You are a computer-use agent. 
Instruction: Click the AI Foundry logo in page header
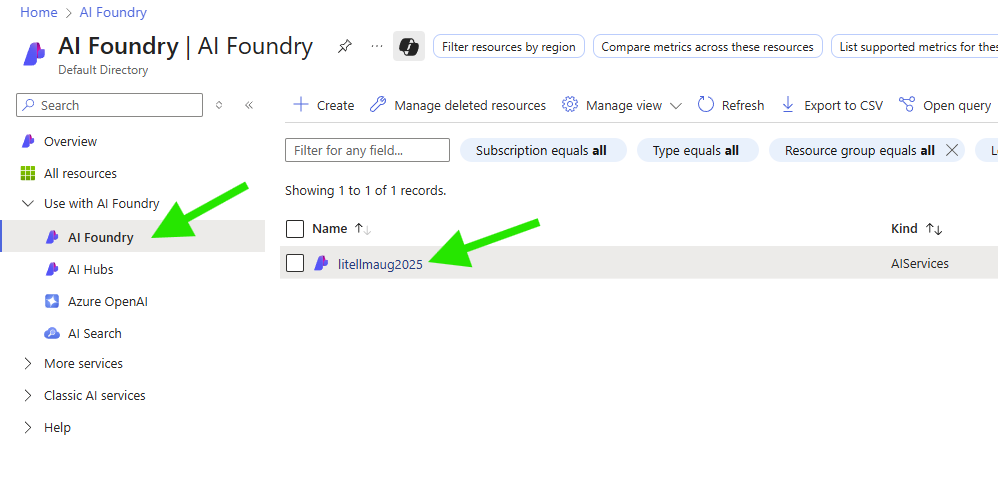[x=34, y=52]
